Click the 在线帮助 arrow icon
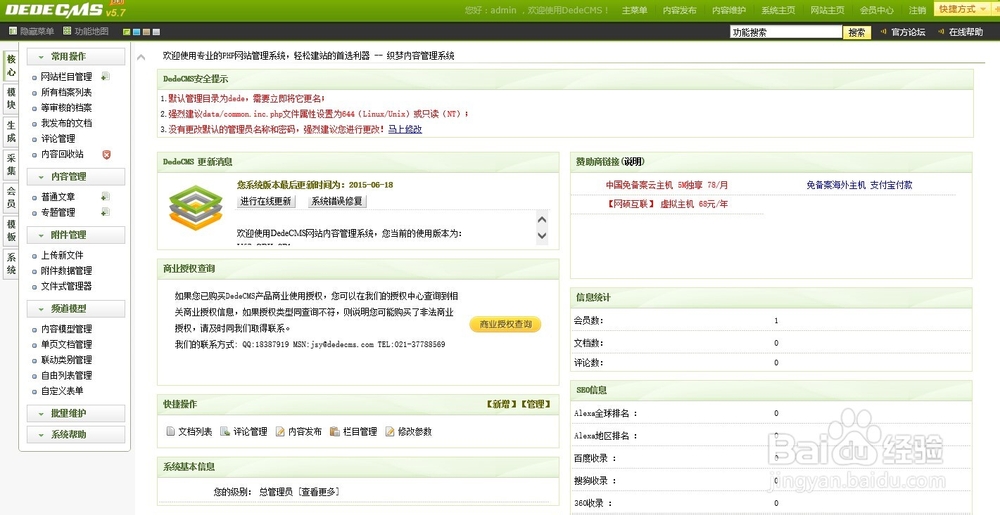The width and height of the screenshot is (1000, 515). tap(941, 31)
